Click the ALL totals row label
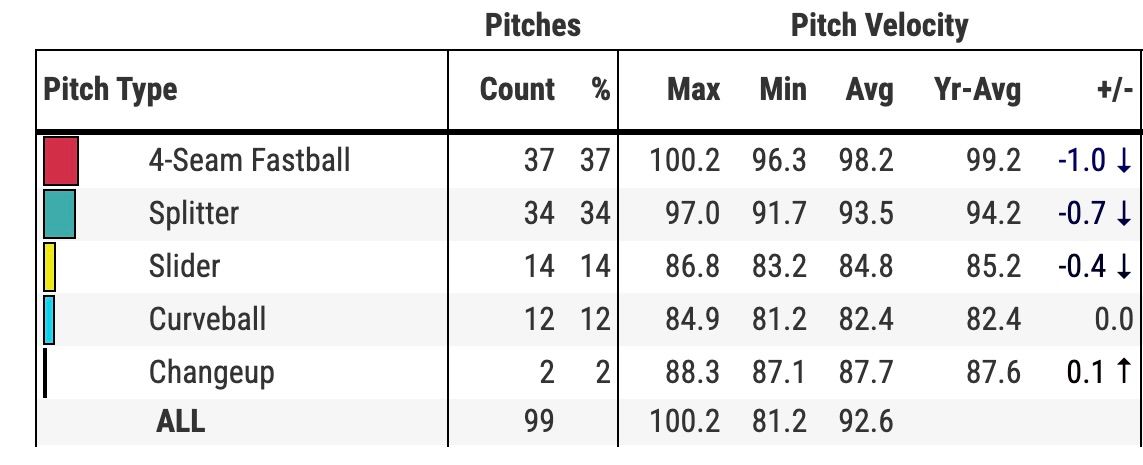This screenshot has height=465, width=1143. click(181, 421)
